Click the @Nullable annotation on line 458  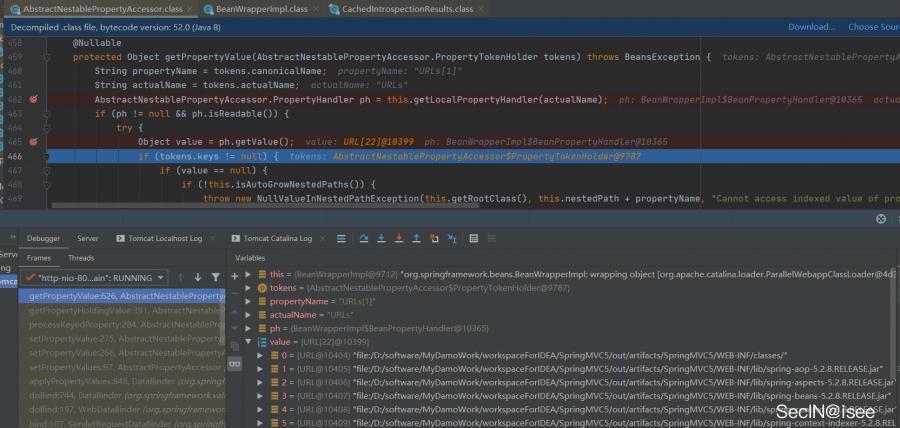tap(97, 43)
